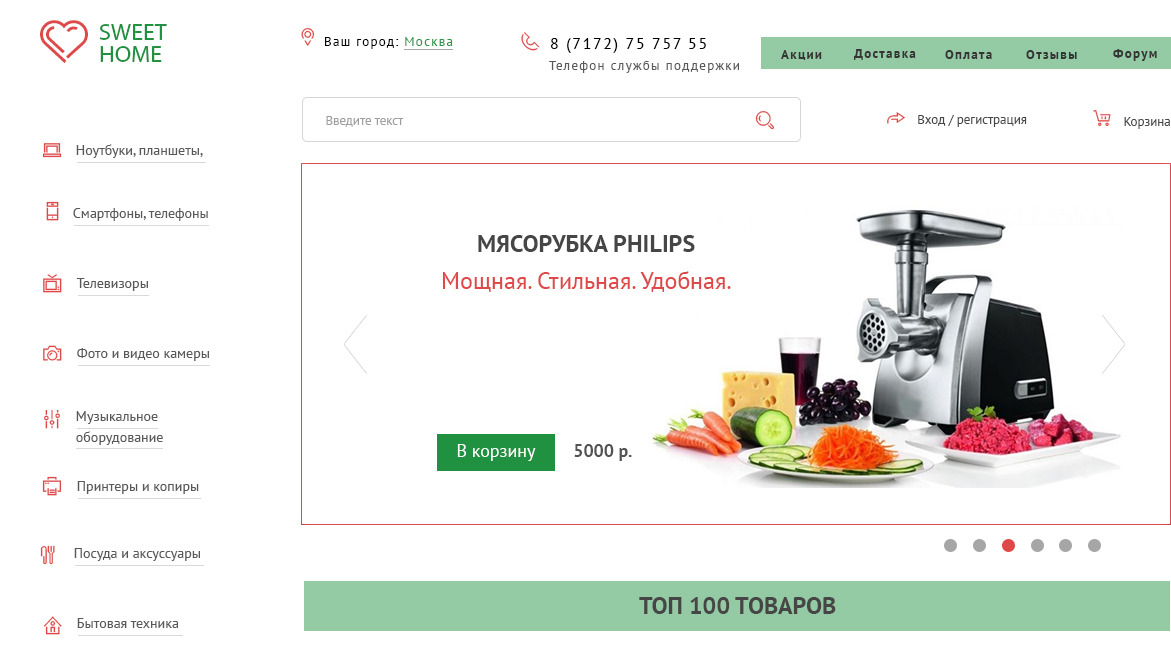This screenshot has width=1171, height=651.
Task: Open the Акции menu item
Action: click(x=801, y=54)
